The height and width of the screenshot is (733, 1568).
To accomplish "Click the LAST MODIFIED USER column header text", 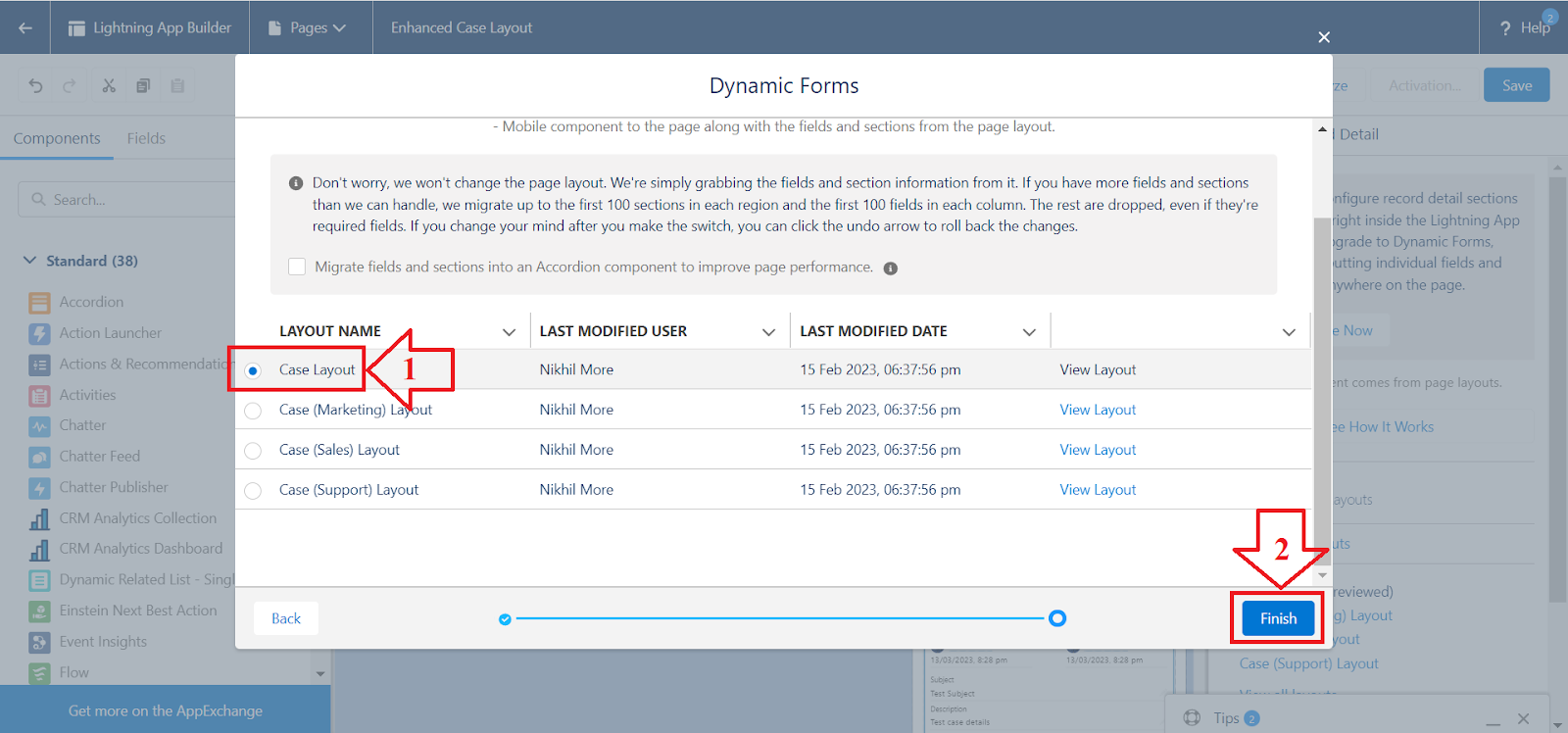I will tap(613, 331).
